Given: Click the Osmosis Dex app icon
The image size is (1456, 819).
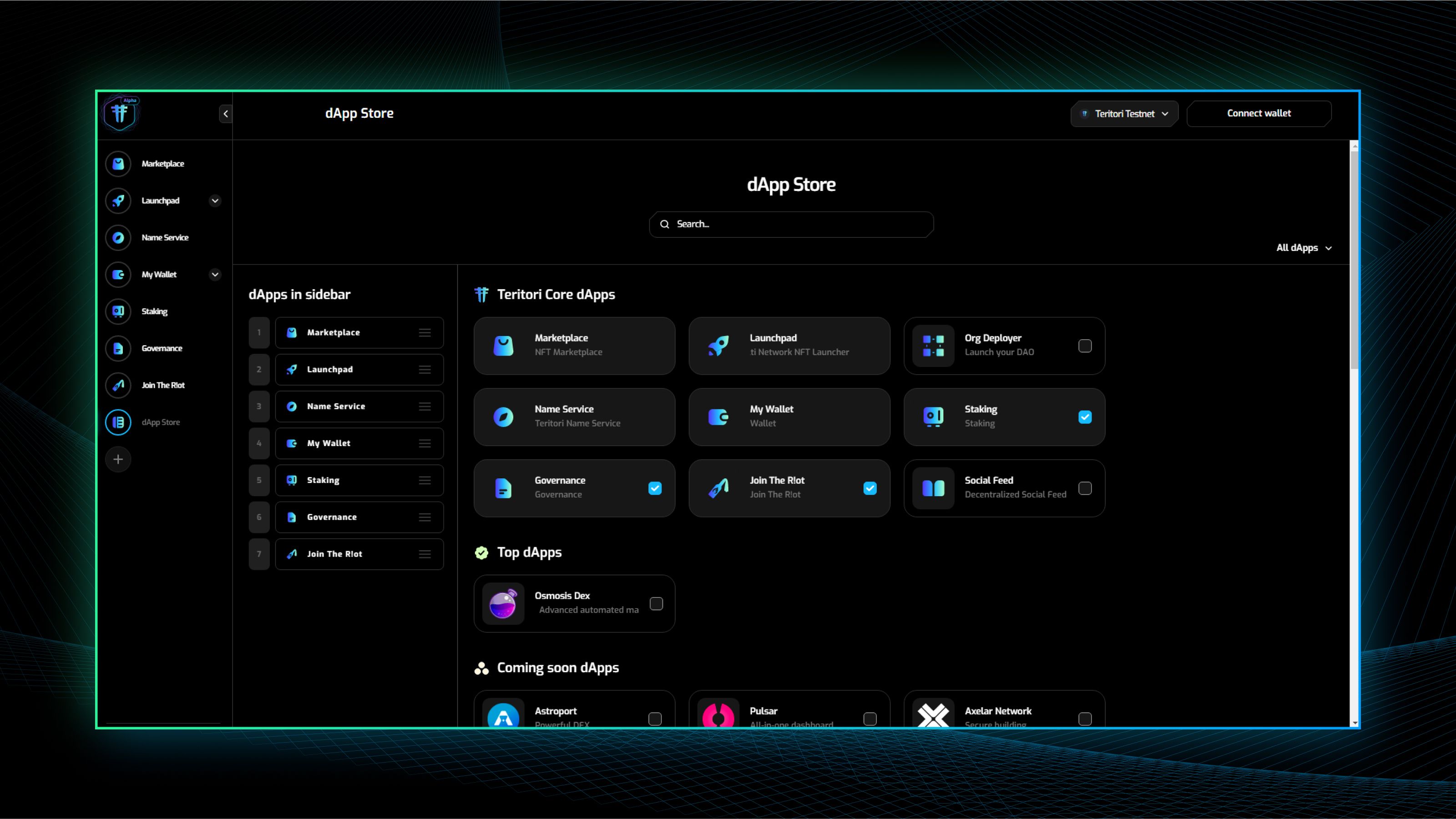Looking at the screenshot, I should (502, 604).
